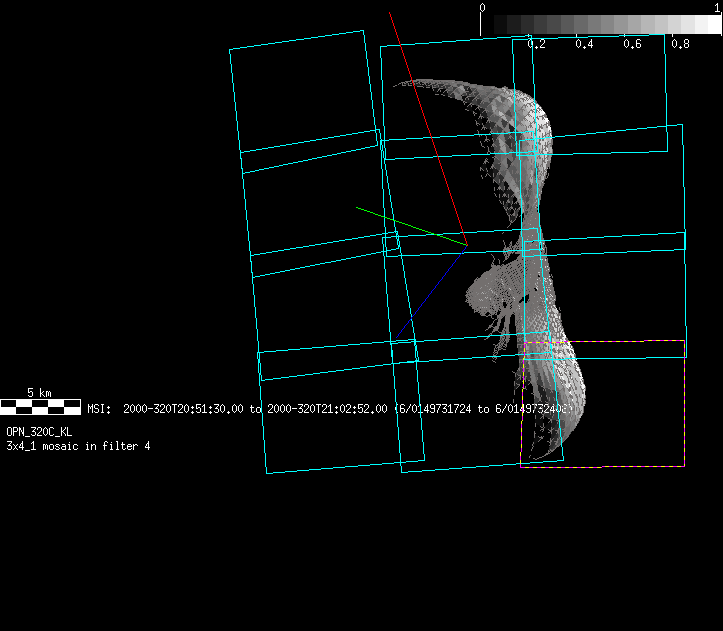Click the colorbar near the 0.6 label

point(632,24)
